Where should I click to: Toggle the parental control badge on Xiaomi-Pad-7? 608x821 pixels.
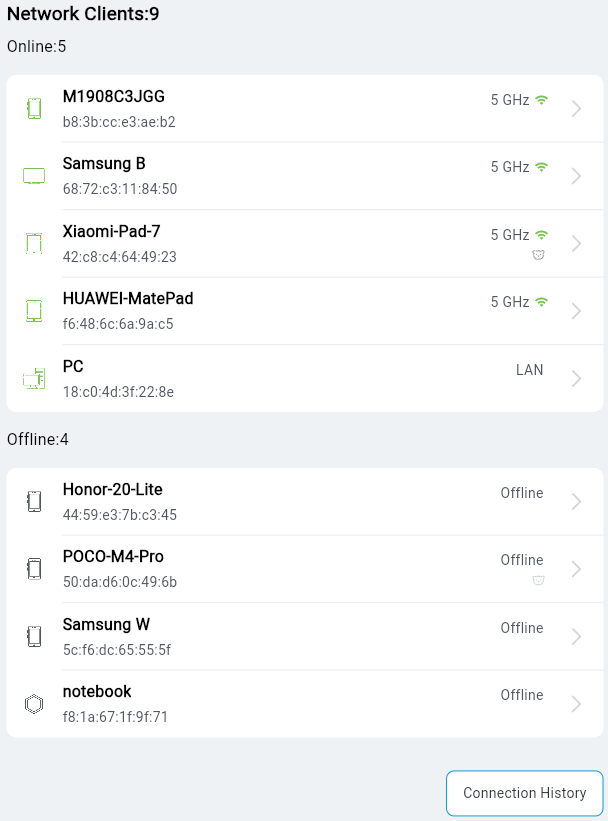pyautogui.click(x=538, y=255)
